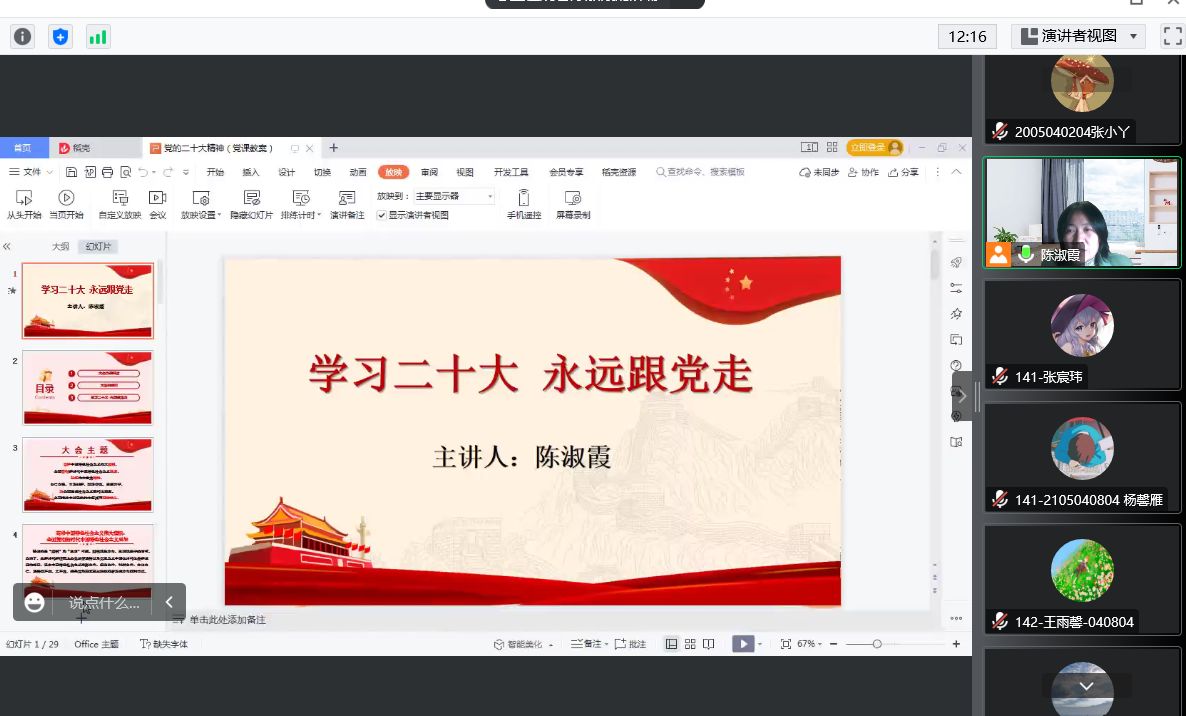Open 自定义放映 custom show
Image resolution: width=1186 pixels, height=716 pixels.
(120, 198)
